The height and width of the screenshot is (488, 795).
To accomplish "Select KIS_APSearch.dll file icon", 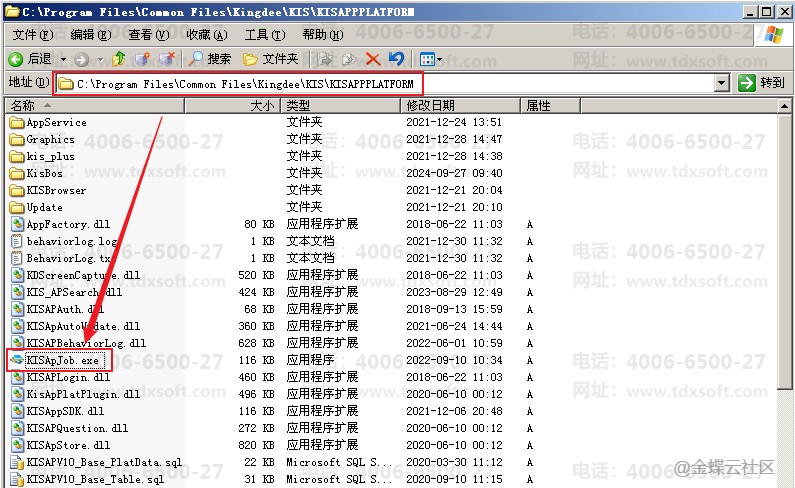I will (18, 292).
